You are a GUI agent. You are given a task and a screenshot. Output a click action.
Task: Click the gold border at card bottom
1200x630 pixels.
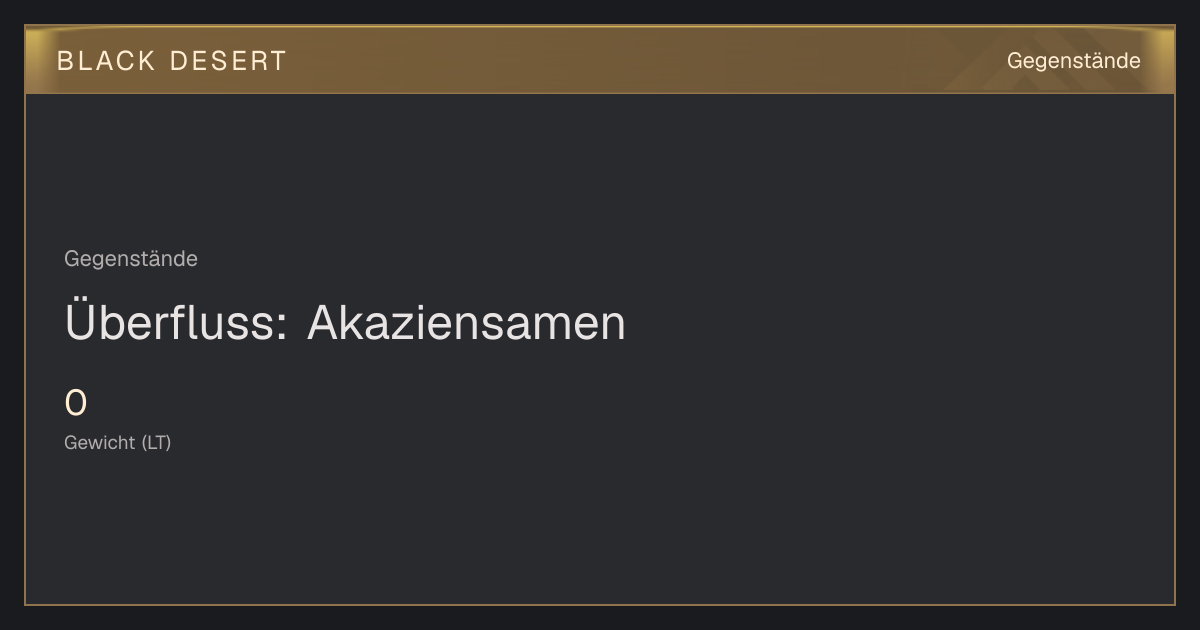pyautogui.click(x=600, y=604)
